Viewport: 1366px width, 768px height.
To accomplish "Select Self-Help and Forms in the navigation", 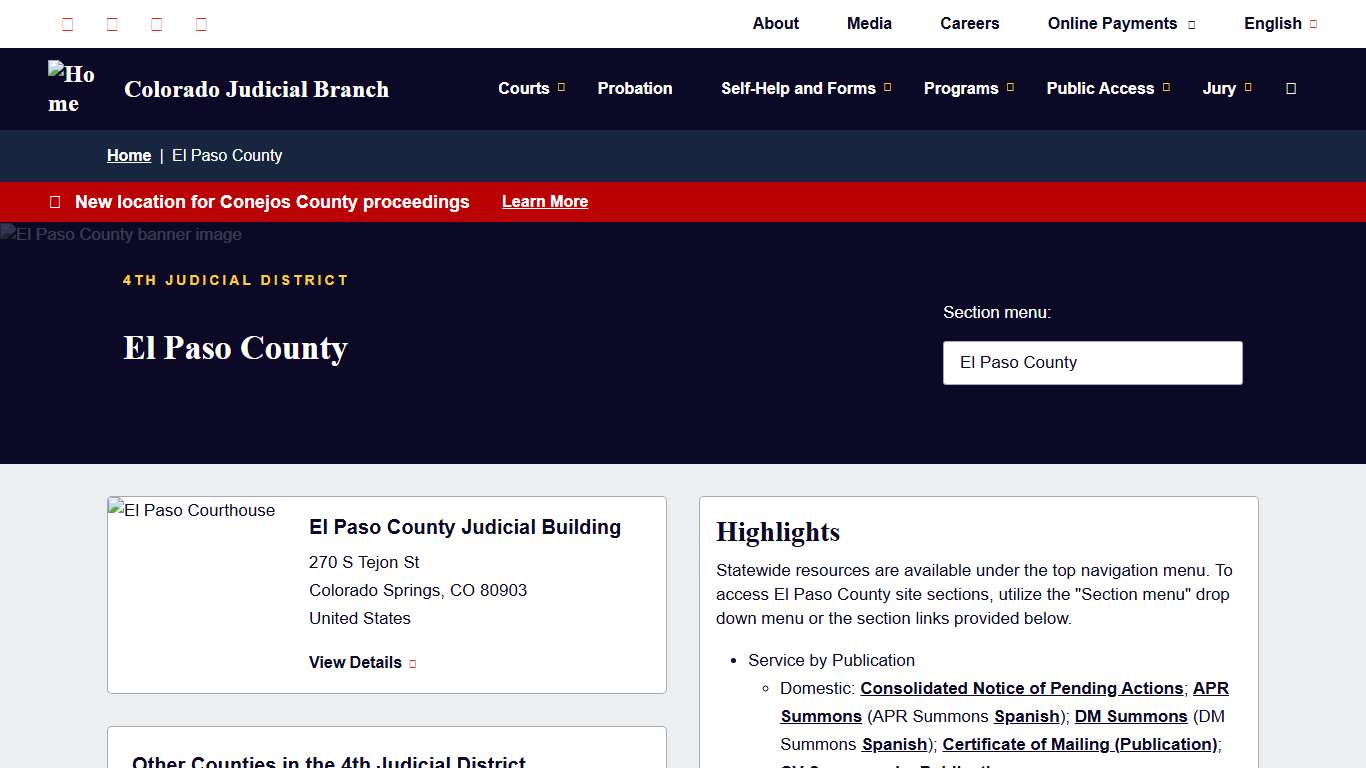I will point(798,88).
